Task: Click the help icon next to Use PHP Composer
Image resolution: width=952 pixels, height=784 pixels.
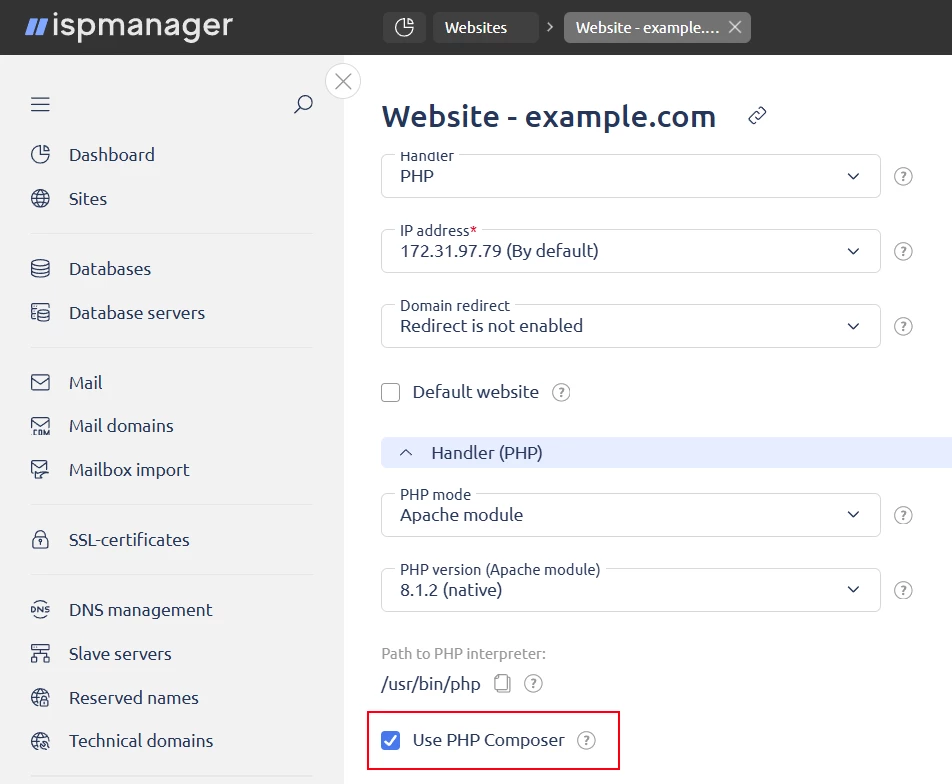Action: click(x=586, y=740)
